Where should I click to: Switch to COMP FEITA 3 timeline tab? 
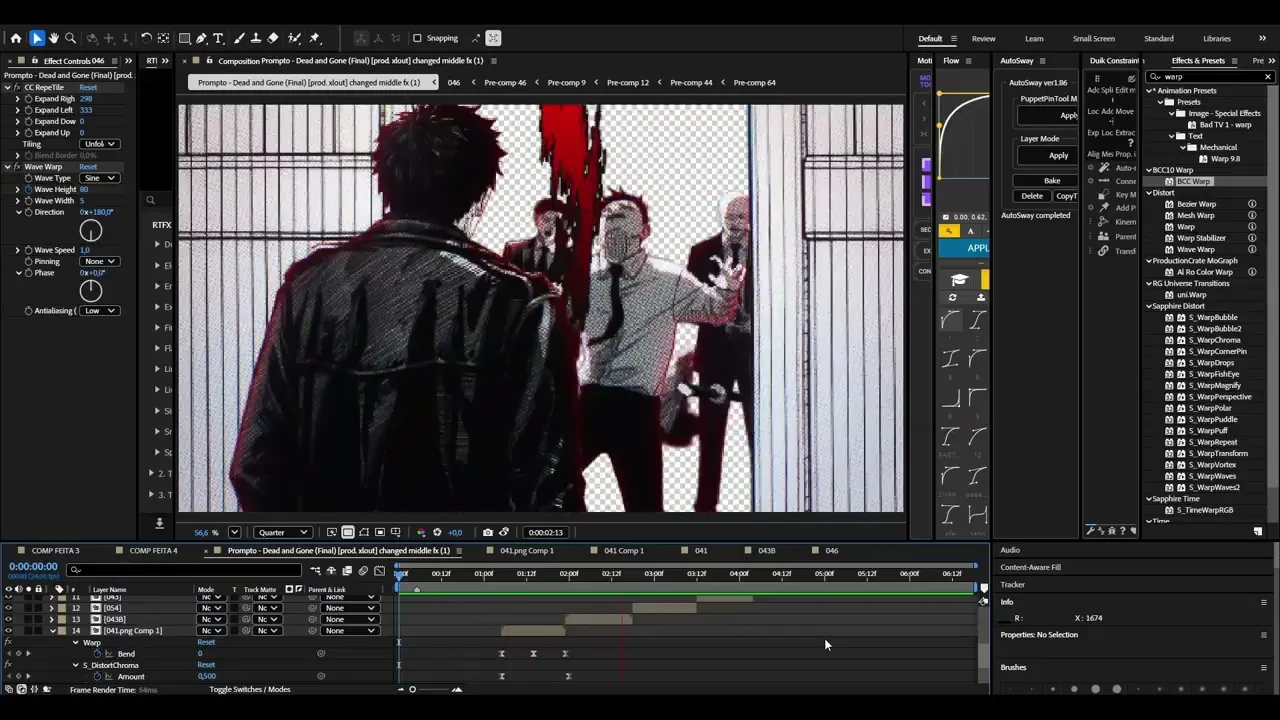pyautogui.click(x=55, y=550)
